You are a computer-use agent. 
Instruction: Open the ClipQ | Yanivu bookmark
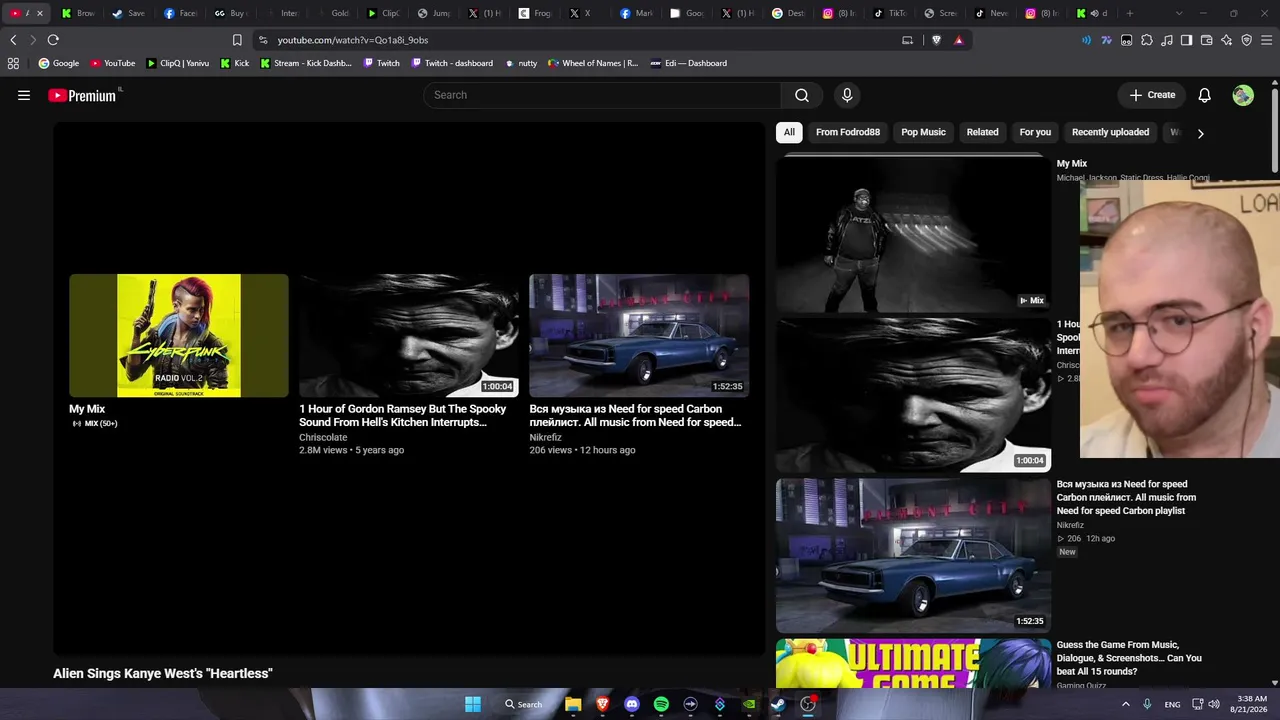click(x=178, y=63)
